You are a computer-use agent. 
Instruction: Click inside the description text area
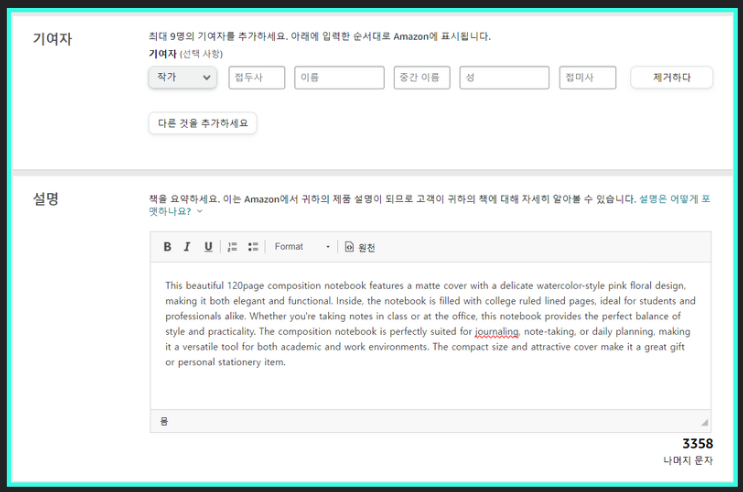point(430,336)
